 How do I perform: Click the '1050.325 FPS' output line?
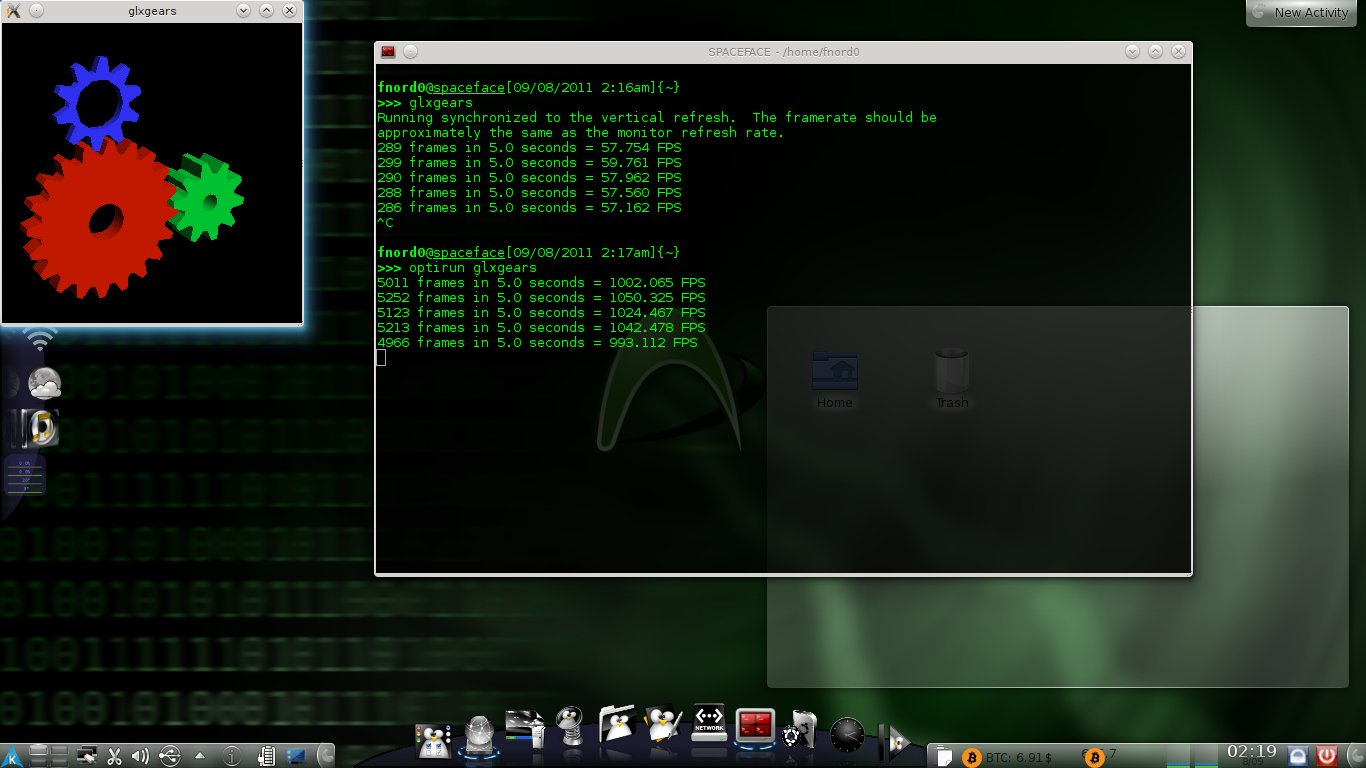click(x=541, y=298)
